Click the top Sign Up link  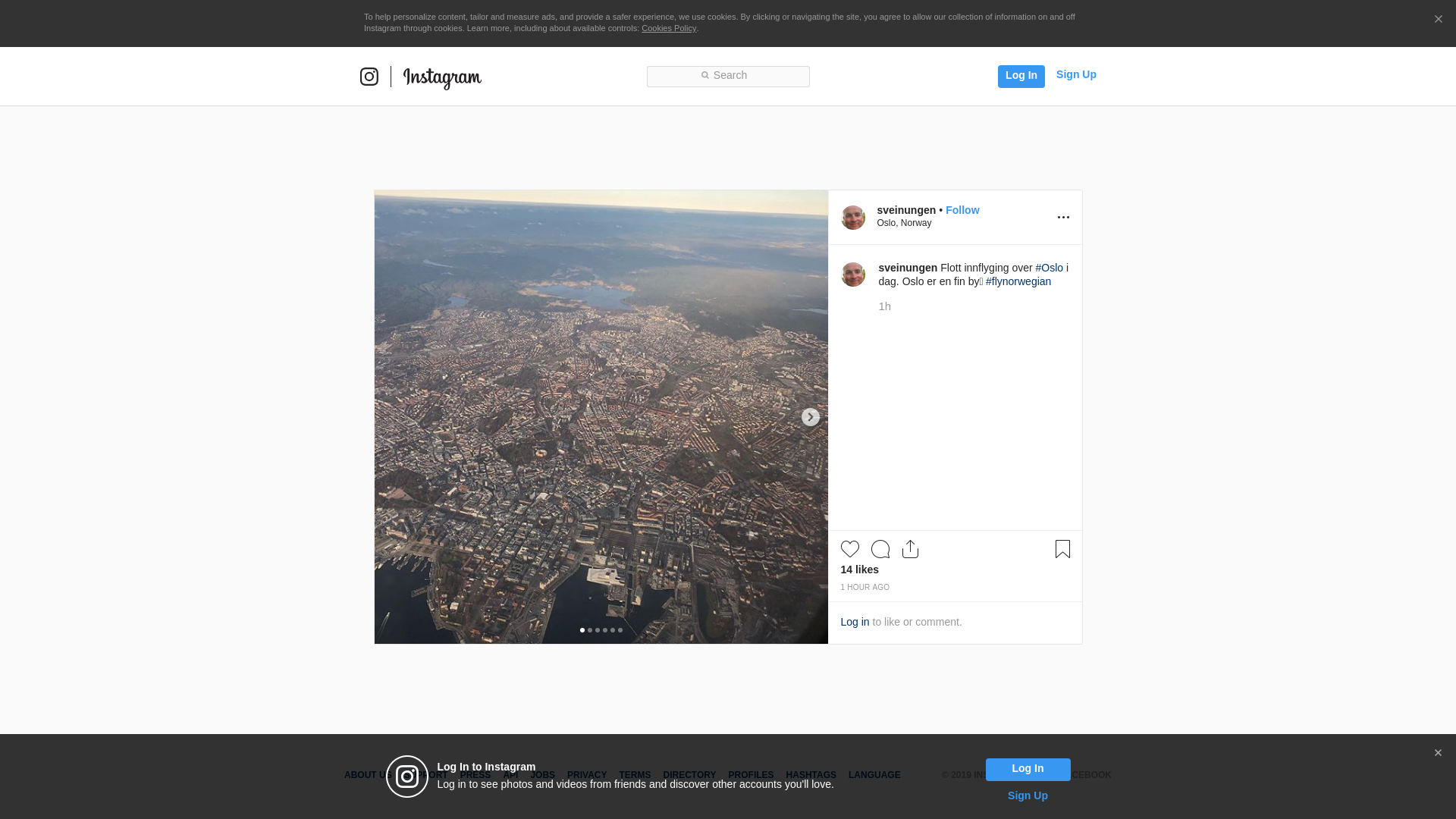[x=1075, y=74]
